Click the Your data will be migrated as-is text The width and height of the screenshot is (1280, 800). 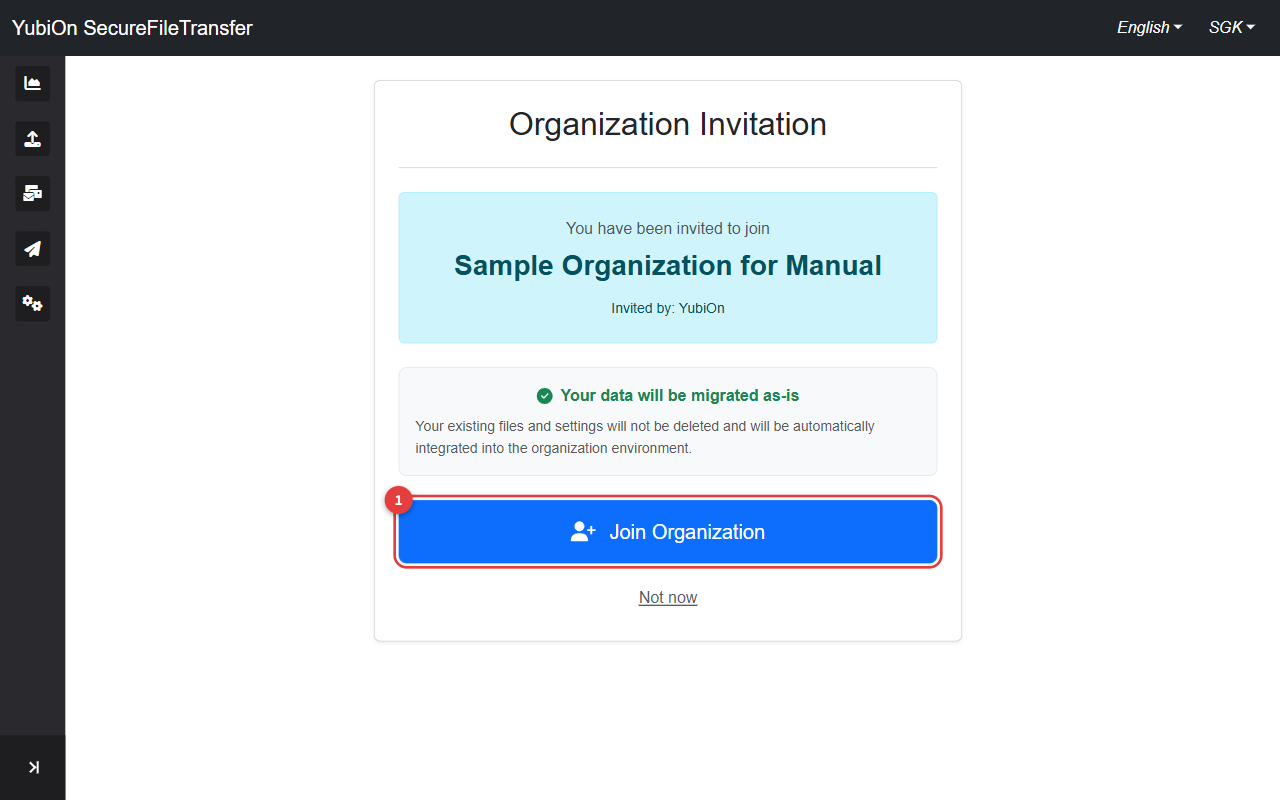coord(680,396)
